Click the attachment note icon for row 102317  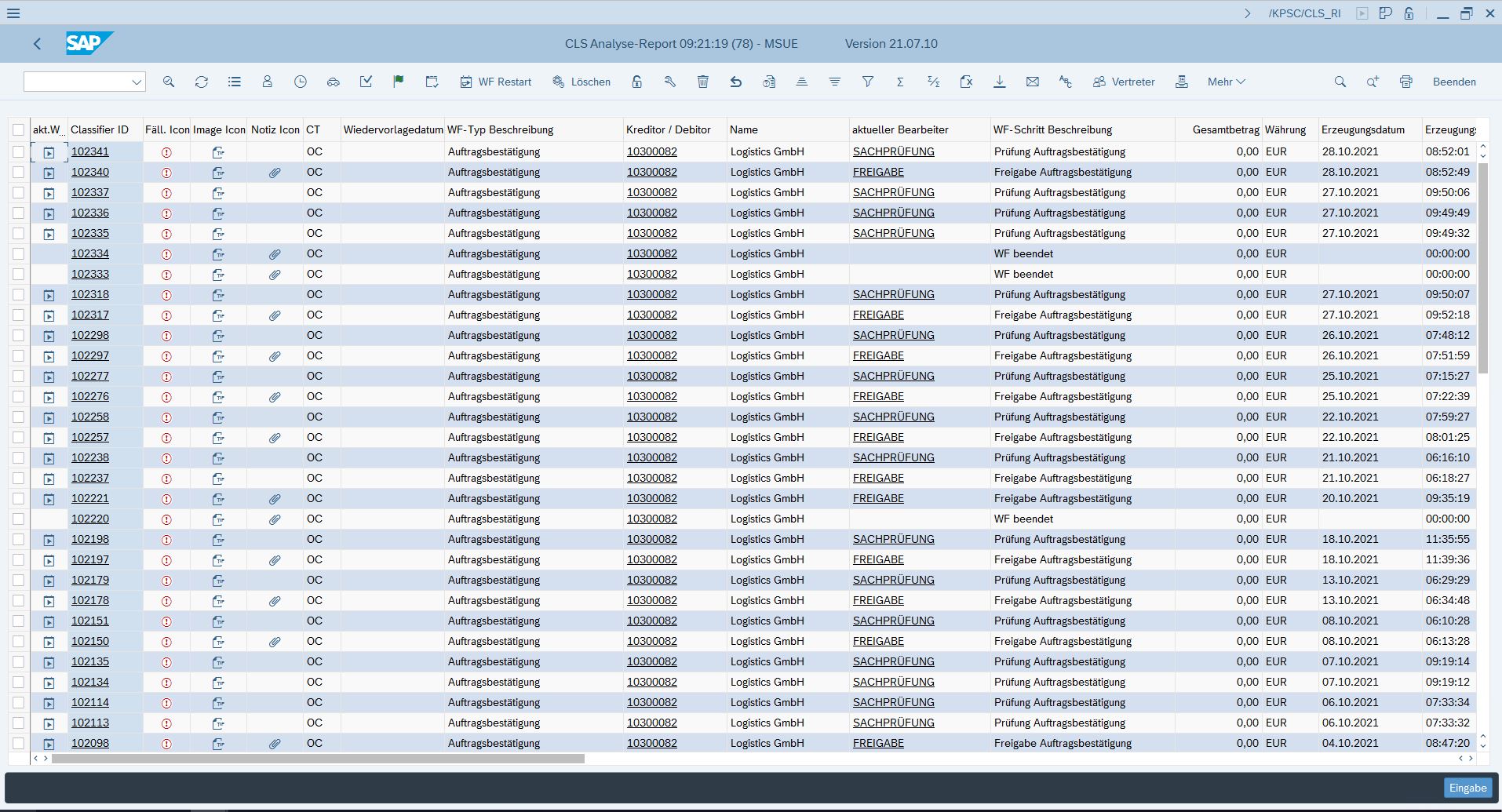(275, 315)
